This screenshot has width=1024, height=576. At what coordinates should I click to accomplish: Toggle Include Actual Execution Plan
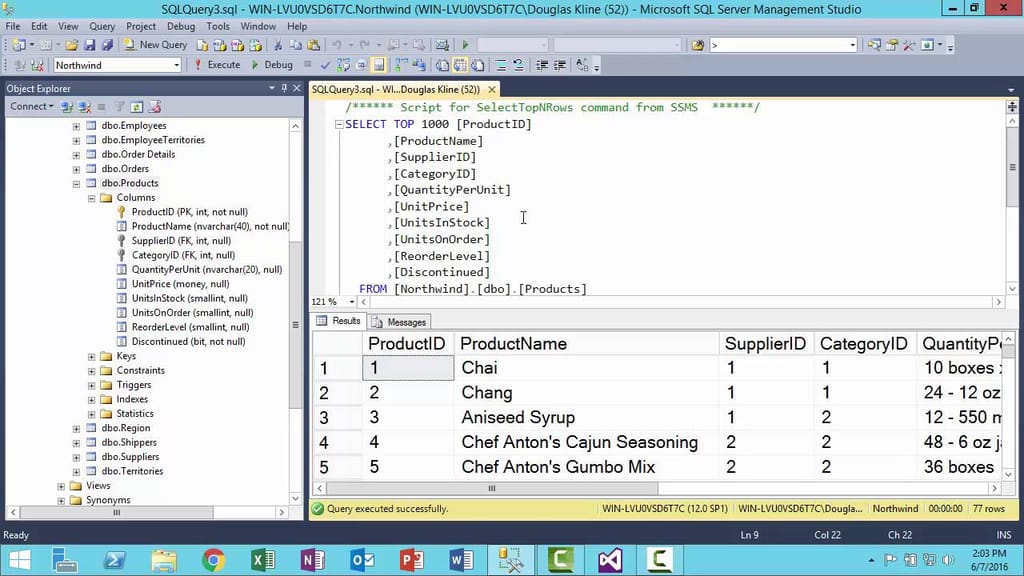click(x=380, y=65)
